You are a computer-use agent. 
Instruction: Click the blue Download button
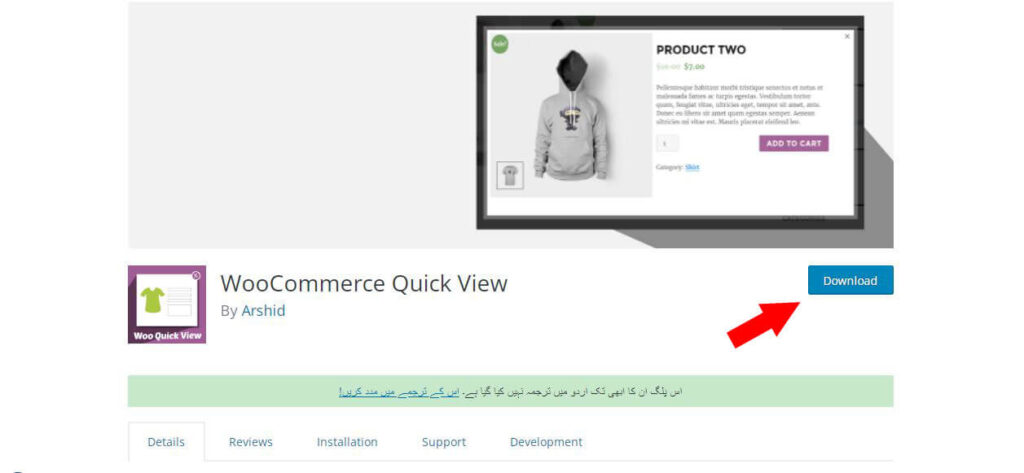(x=850, y=280)
